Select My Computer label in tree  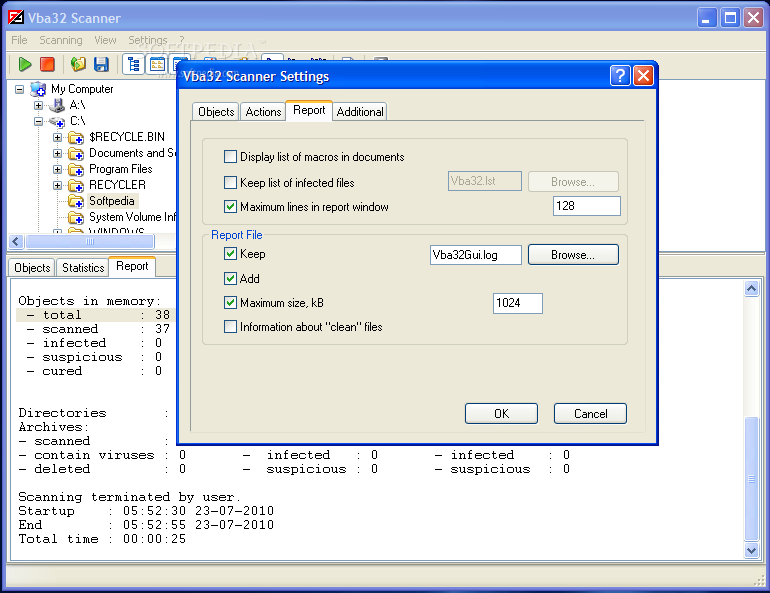[82, 89]
